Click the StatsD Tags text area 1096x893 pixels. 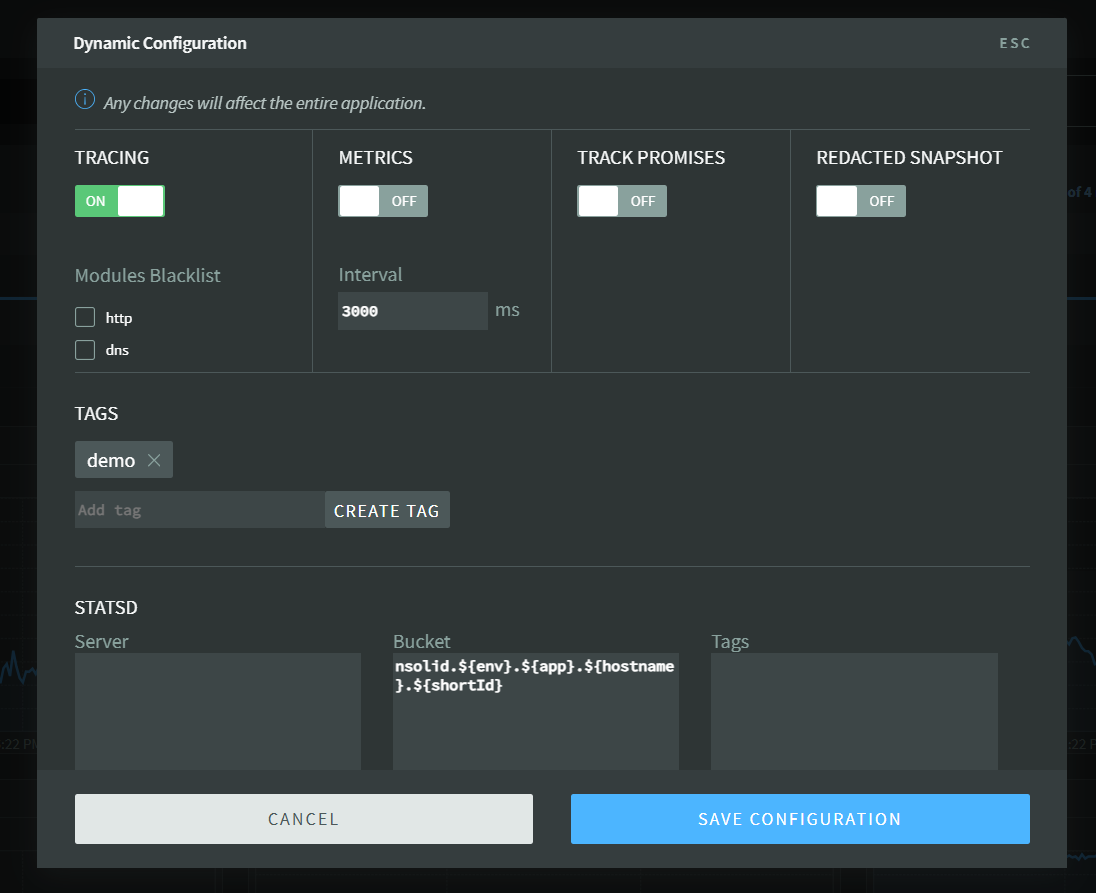tap(854, 711)
